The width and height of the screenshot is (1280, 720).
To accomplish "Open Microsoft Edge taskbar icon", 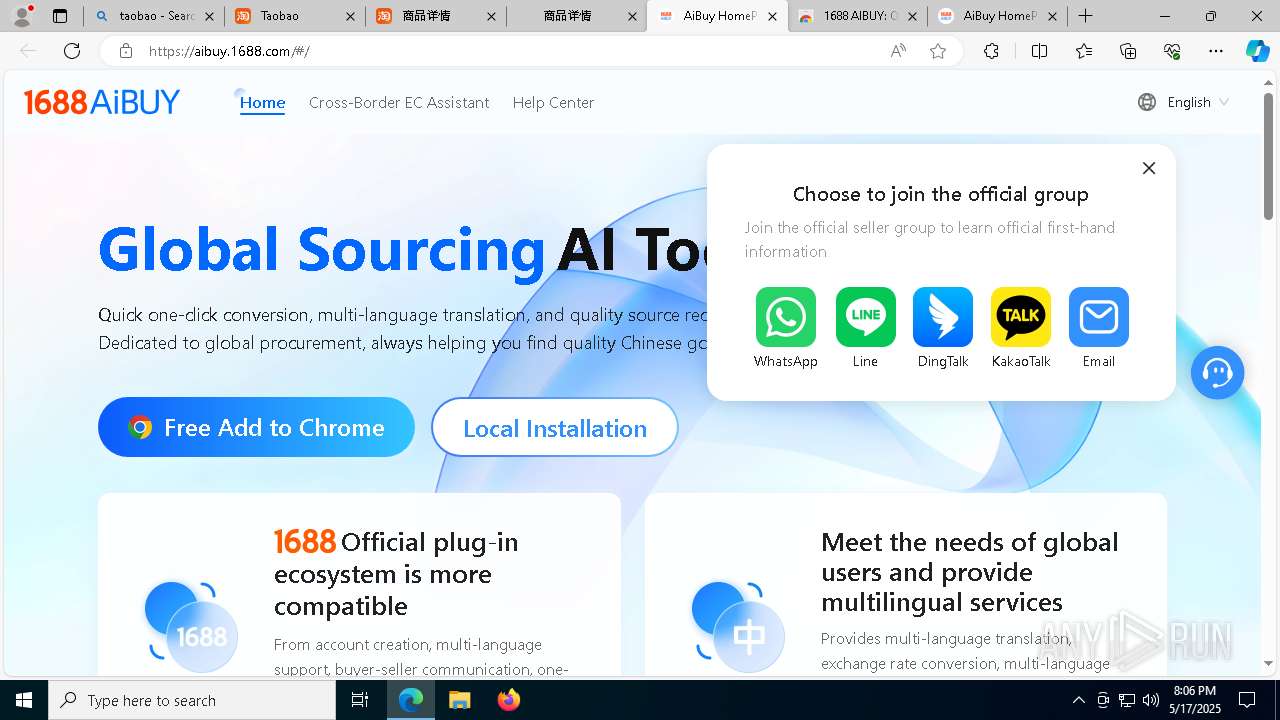I will 411,700.
